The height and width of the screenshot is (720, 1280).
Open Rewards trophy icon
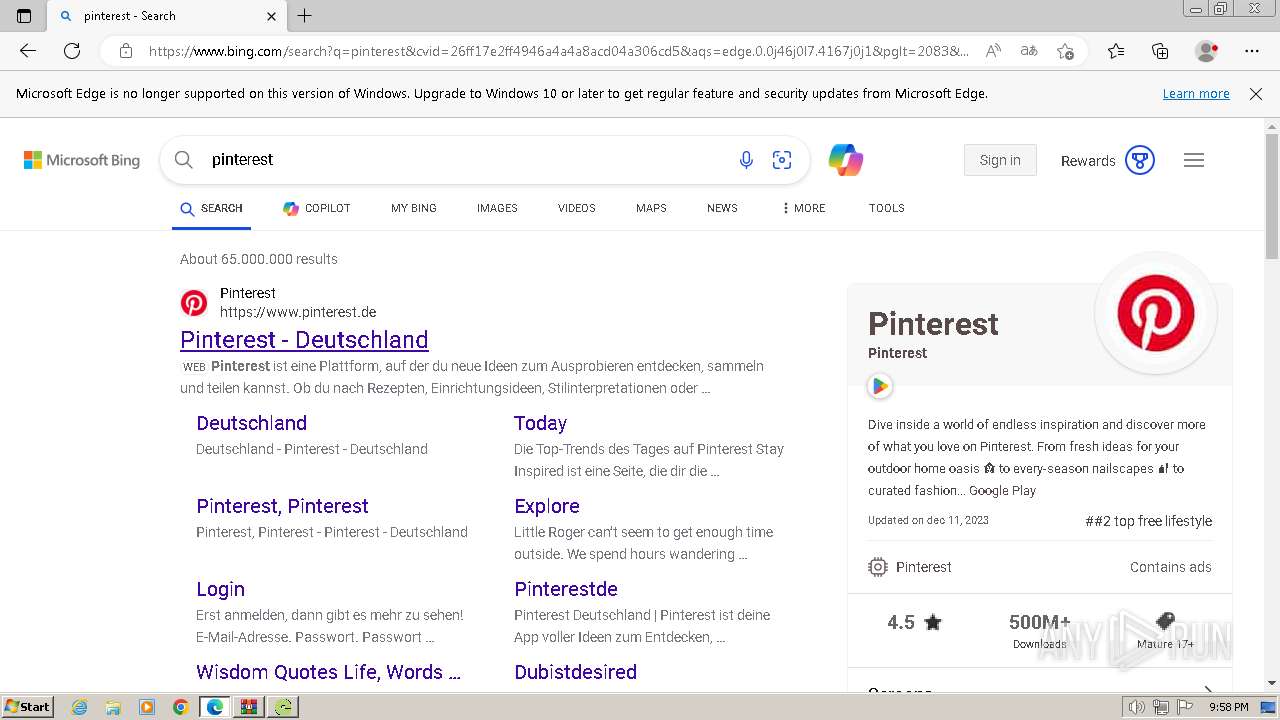[x=1140, y=160]
